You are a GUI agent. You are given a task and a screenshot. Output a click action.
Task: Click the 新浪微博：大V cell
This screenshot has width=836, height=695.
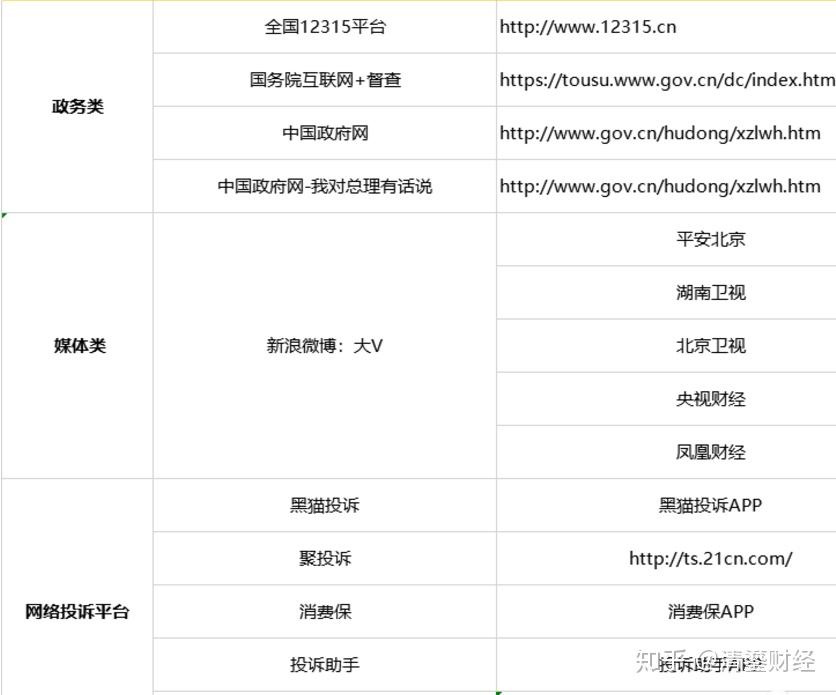[325, 346]
